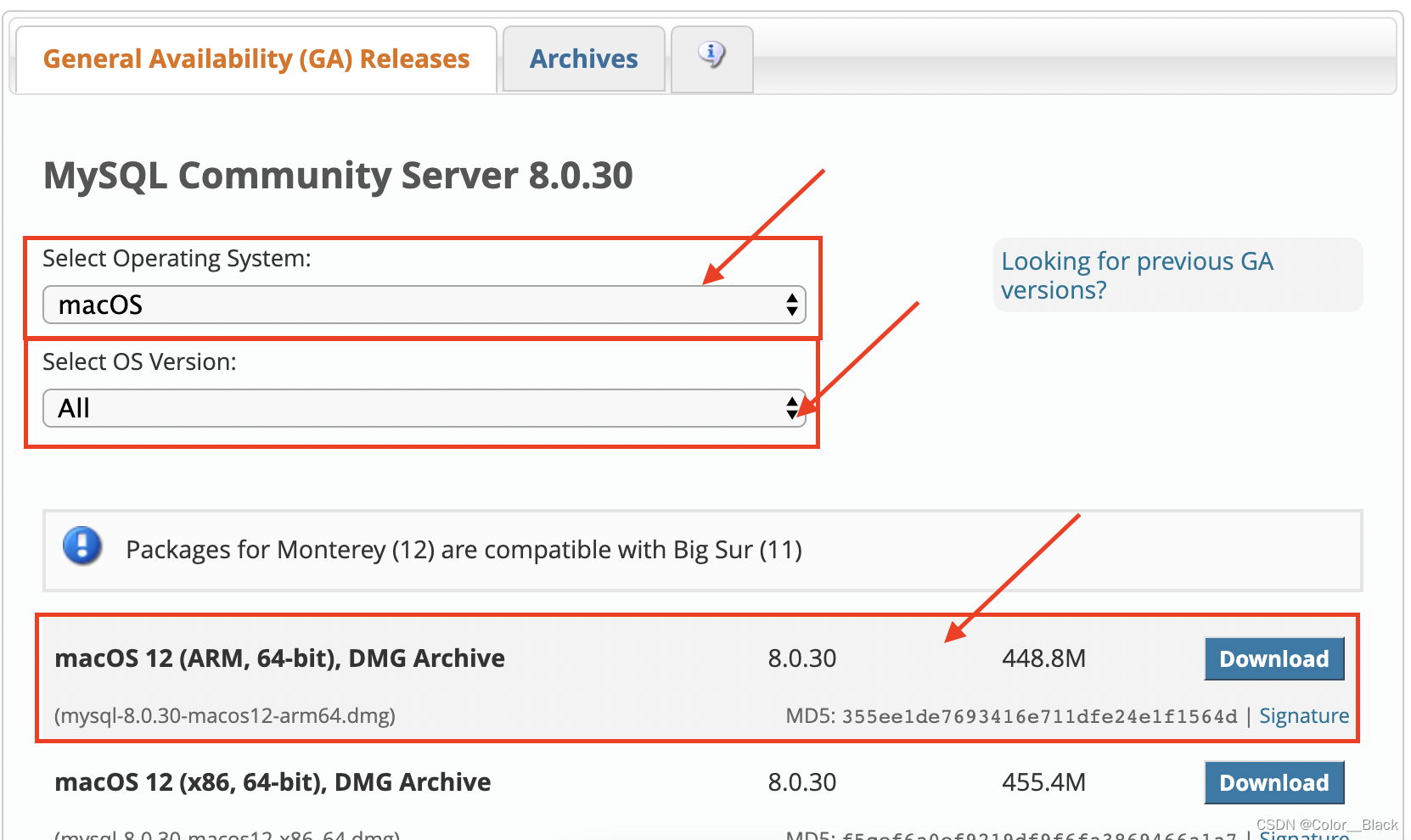The height and width of the screenshot is (840, 1411).
Task: Click version 8.0.30 in the ARM row
Action: click(802, 658)
